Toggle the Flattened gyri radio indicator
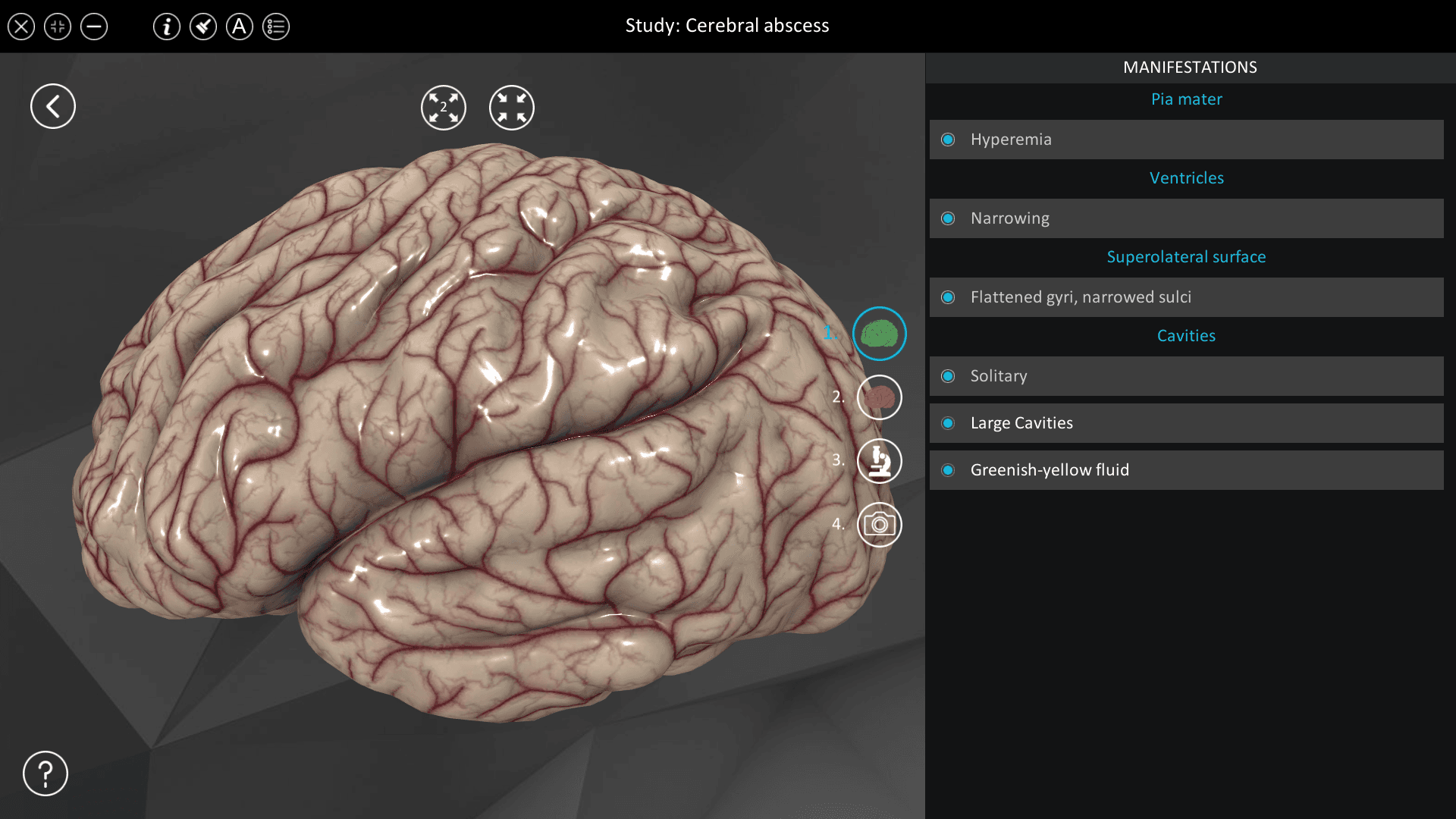The image size is (1456, 819). coord(948,297)
